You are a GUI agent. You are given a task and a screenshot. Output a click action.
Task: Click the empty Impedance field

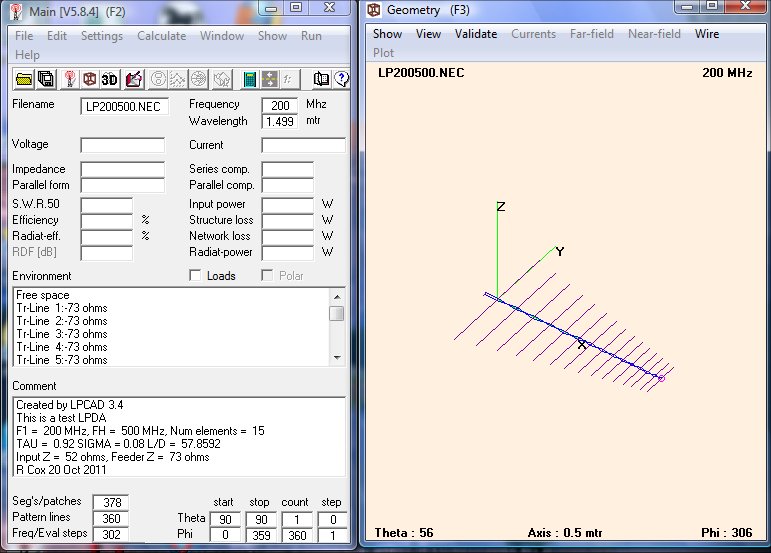coord(122,169)
